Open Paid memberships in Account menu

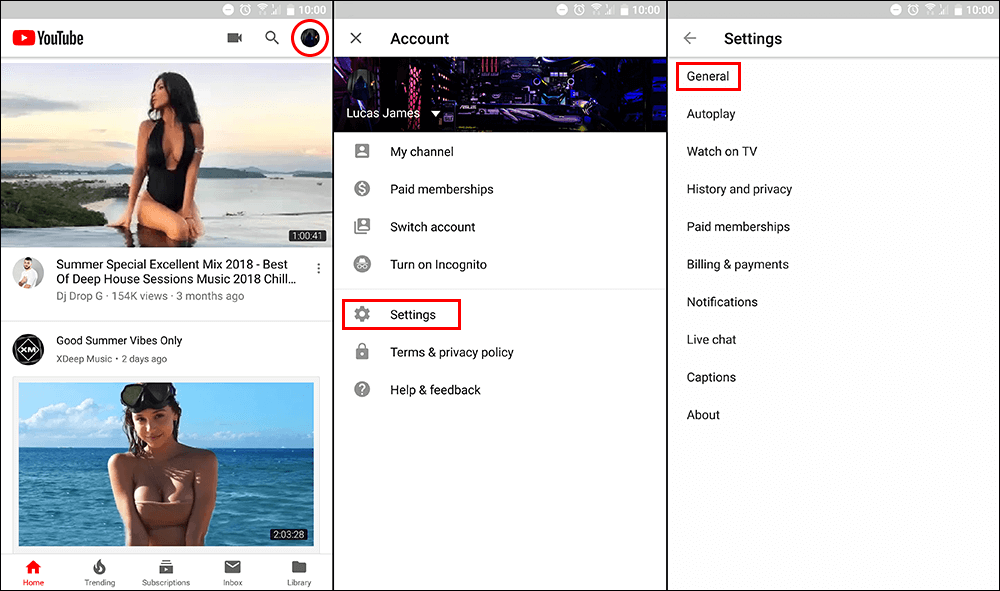click(x=442, y=189)
